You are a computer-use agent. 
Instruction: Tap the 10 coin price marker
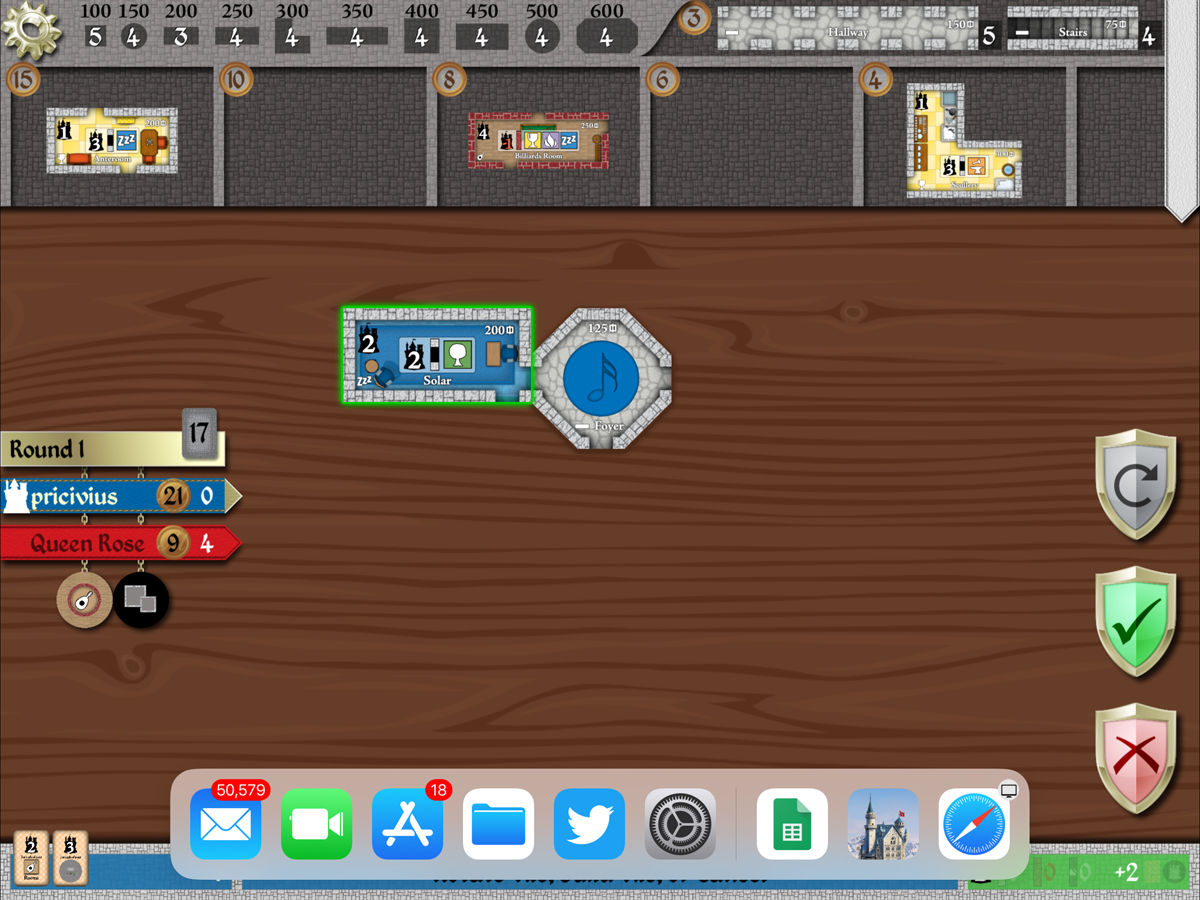click(236, 78)
